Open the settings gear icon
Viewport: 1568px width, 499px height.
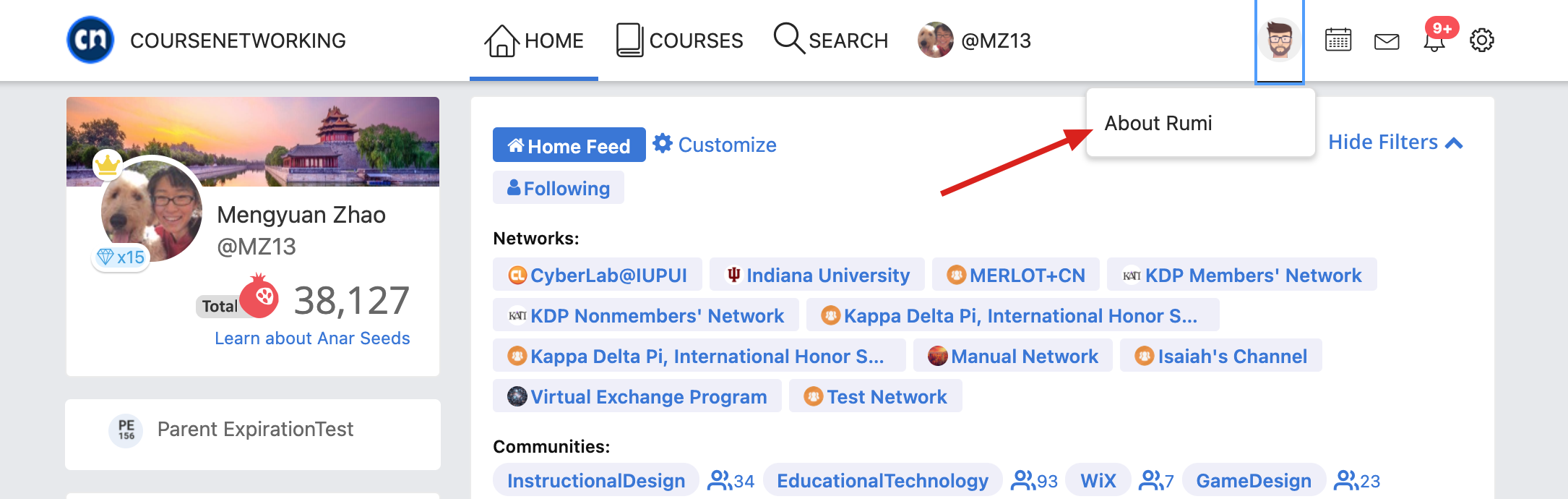click(1482, 40)
